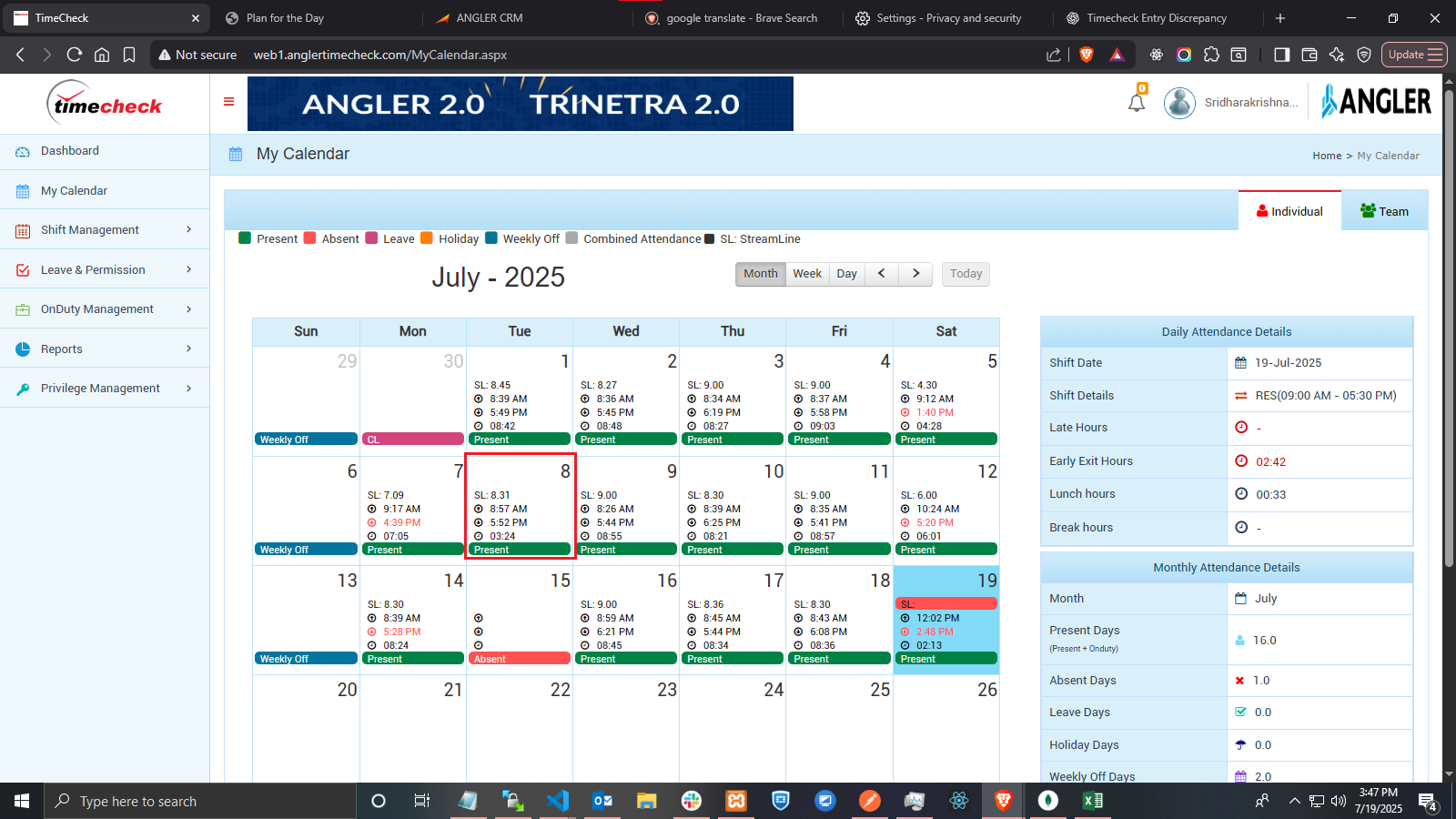
Task: Expand the Reports sidebar section
Action: click(105, 349)
